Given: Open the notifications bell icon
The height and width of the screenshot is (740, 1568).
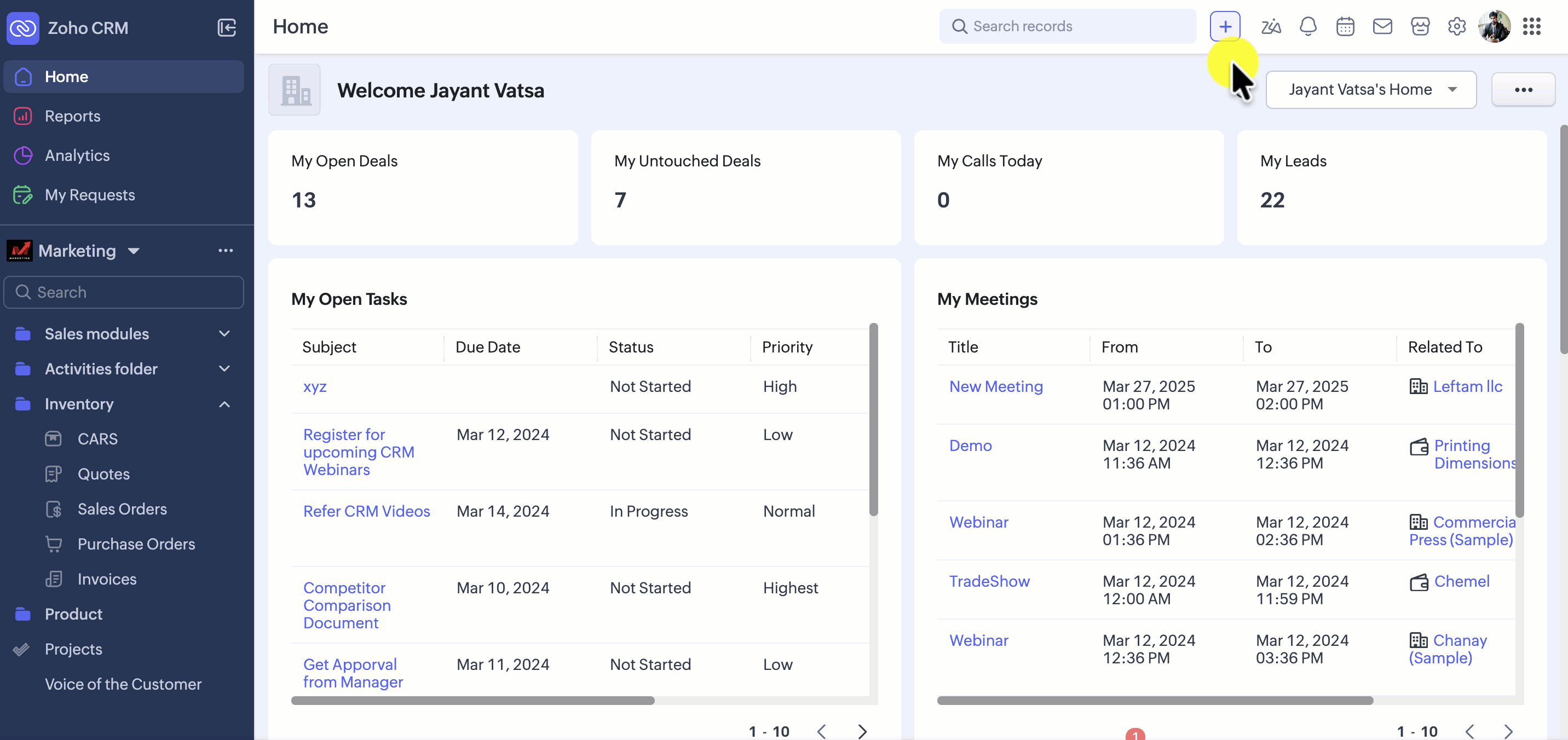Looking at the screenshot, I should pyautogui.click(x=1308, y=27).
